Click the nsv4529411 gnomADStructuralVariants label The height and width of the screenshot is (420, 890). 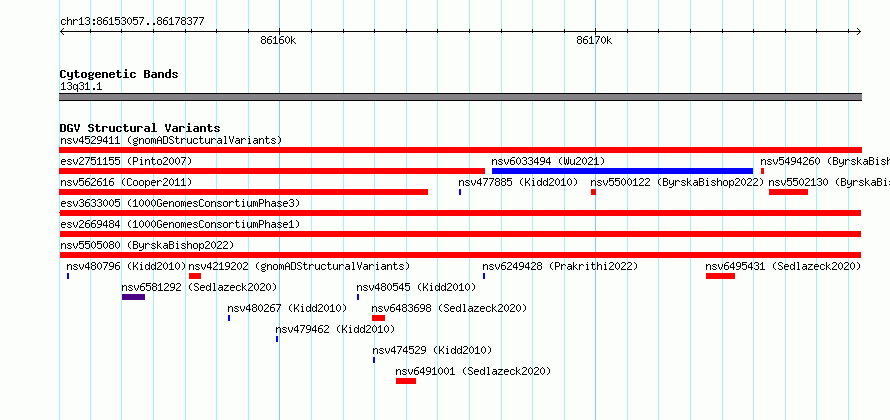pyautogui.click(x=171, y=140)
